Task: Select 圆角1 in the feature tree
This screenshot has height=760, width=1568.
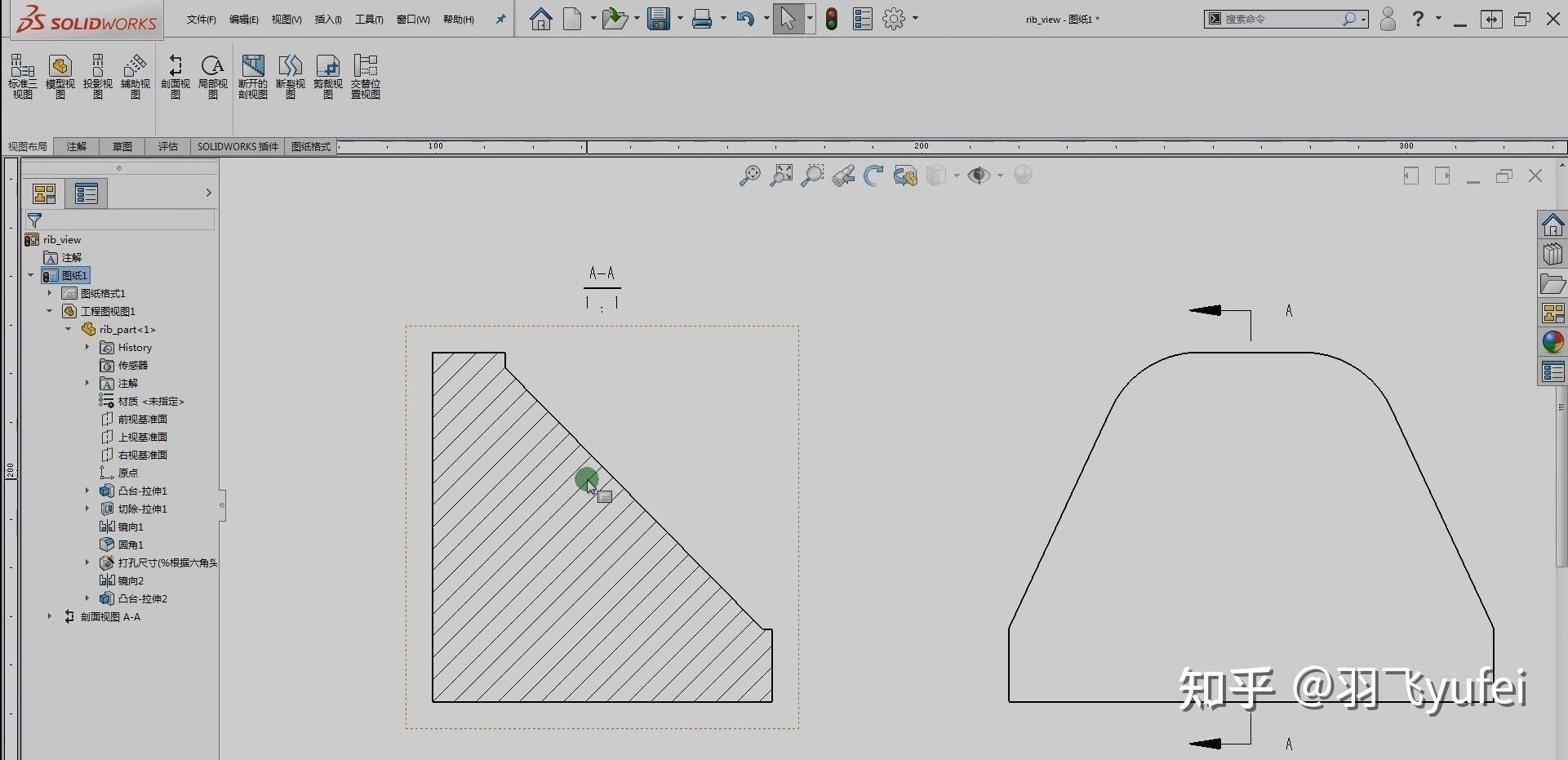Action: click(122, 544)
